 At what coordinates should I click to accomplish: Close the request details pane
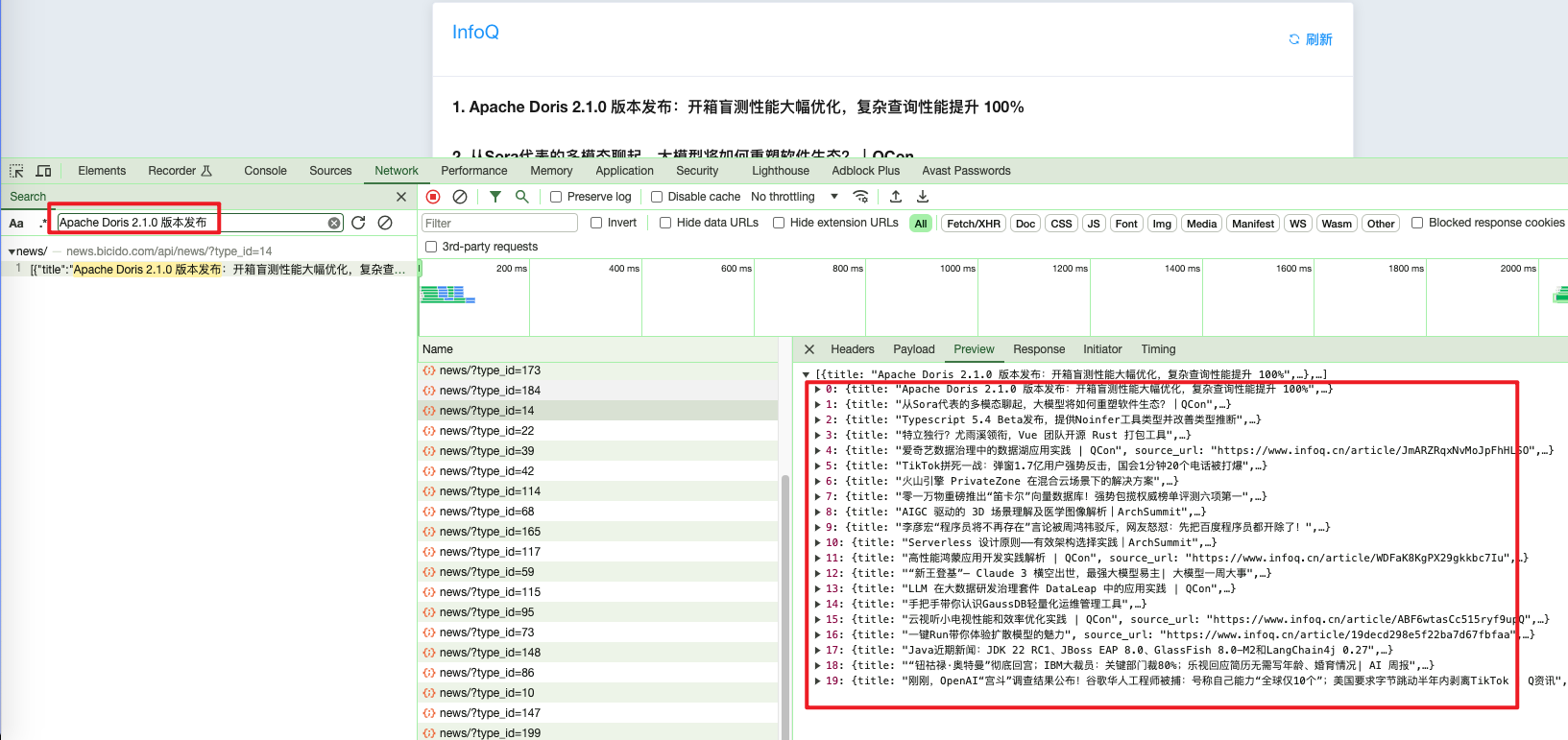click(x=809, y=349)
